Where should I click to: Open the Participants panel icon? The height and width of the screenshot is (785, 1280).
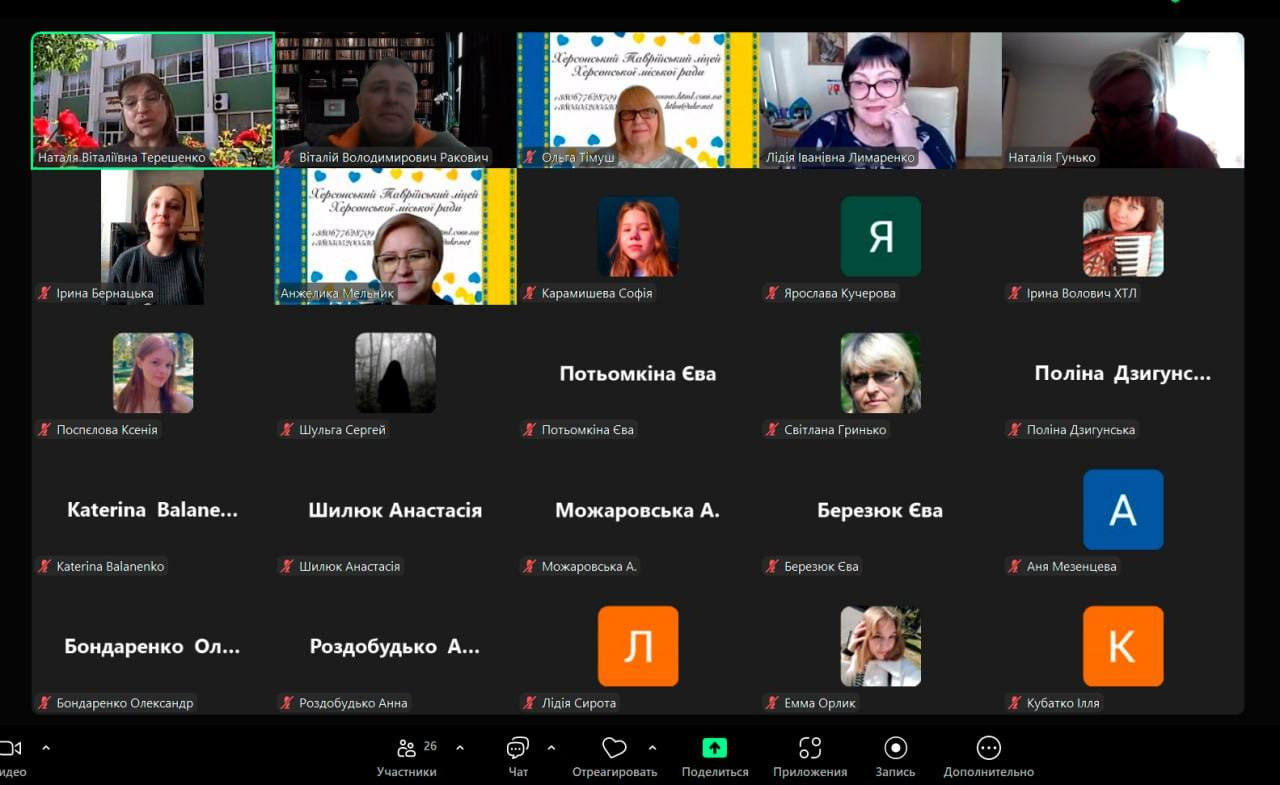coord(407,748)
